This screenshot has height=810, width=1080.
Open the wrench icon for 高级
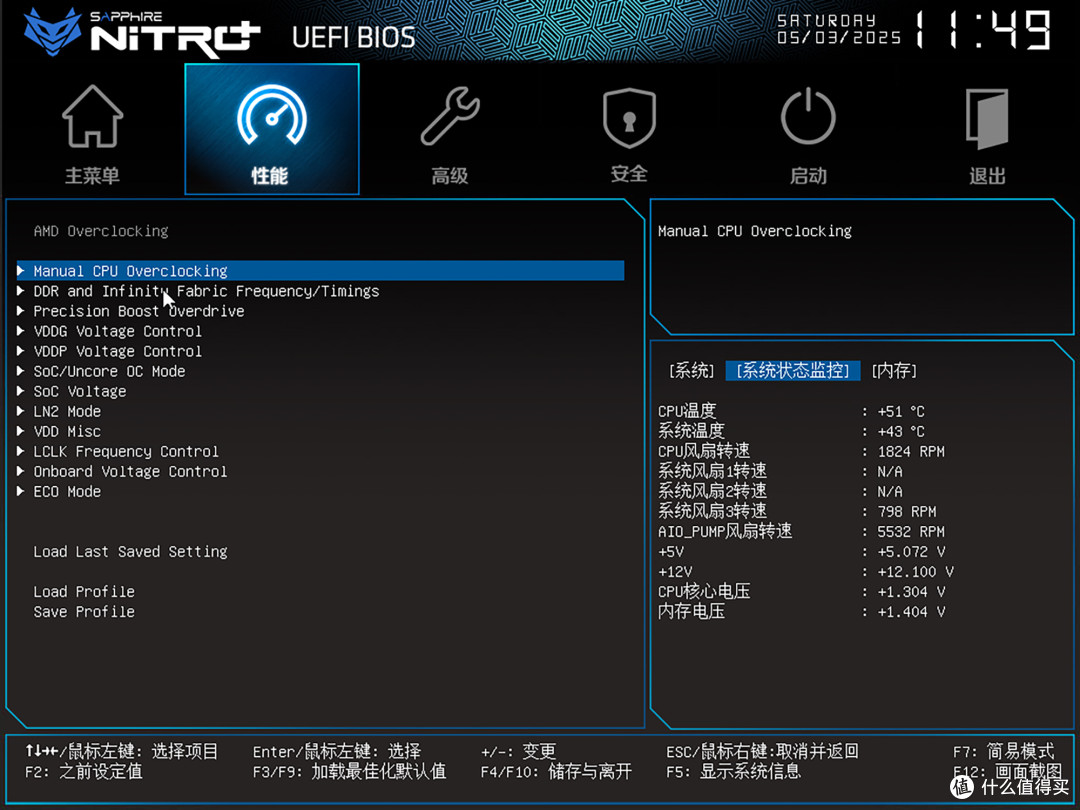pos(450,116)
